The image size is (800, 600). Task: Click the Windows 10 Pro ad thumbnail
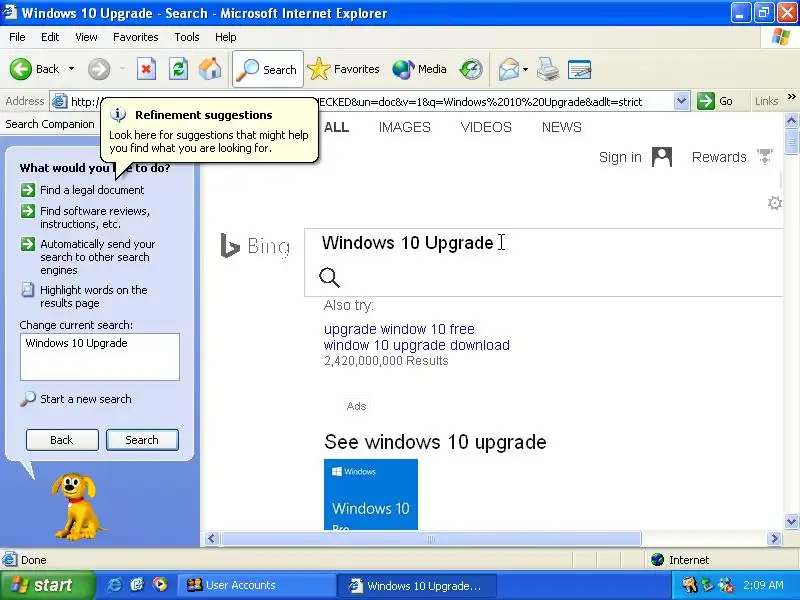point(371,494)
